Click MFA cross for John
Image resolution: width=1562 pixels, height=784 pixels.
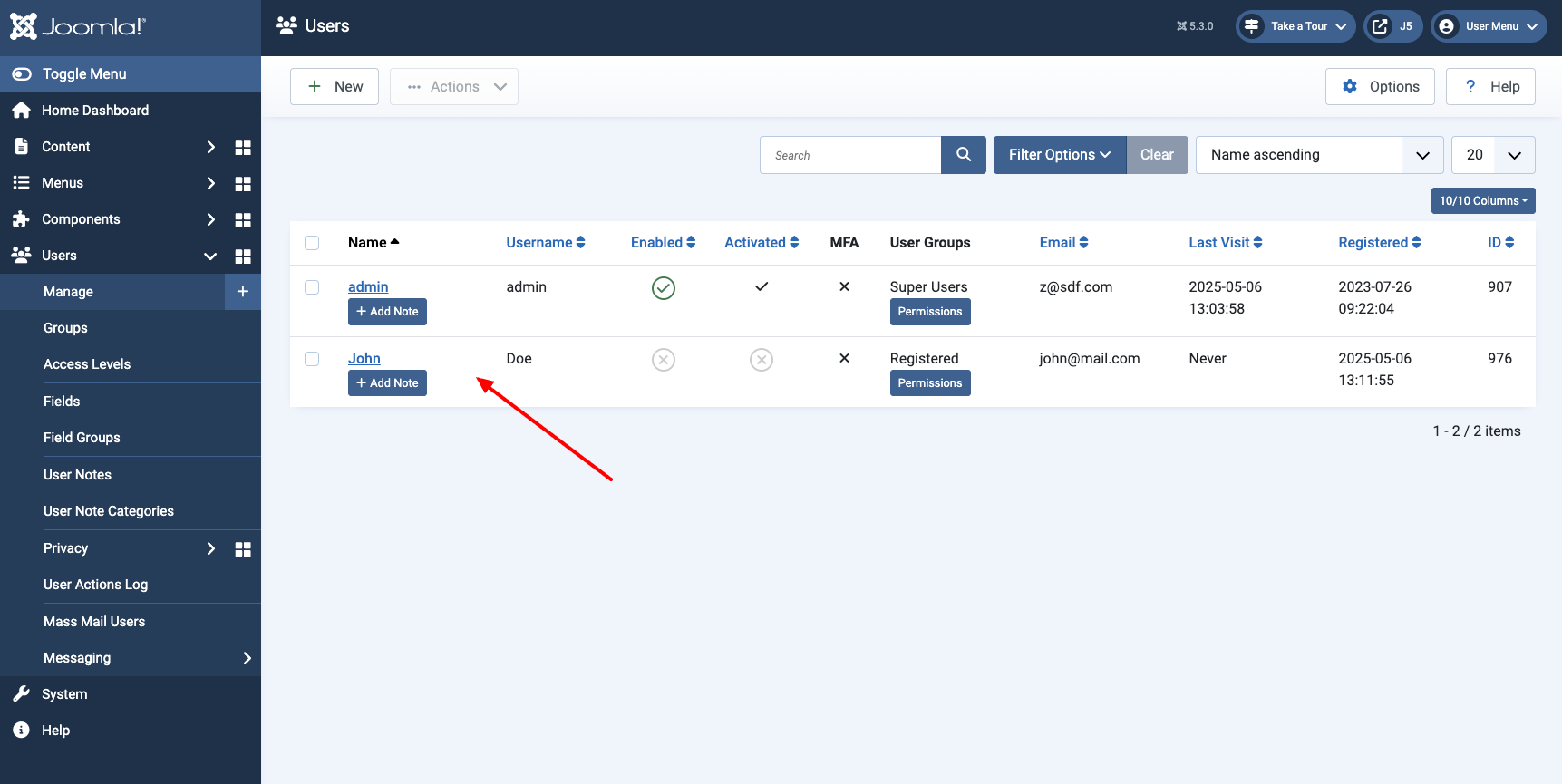click(x=844, y=358)
